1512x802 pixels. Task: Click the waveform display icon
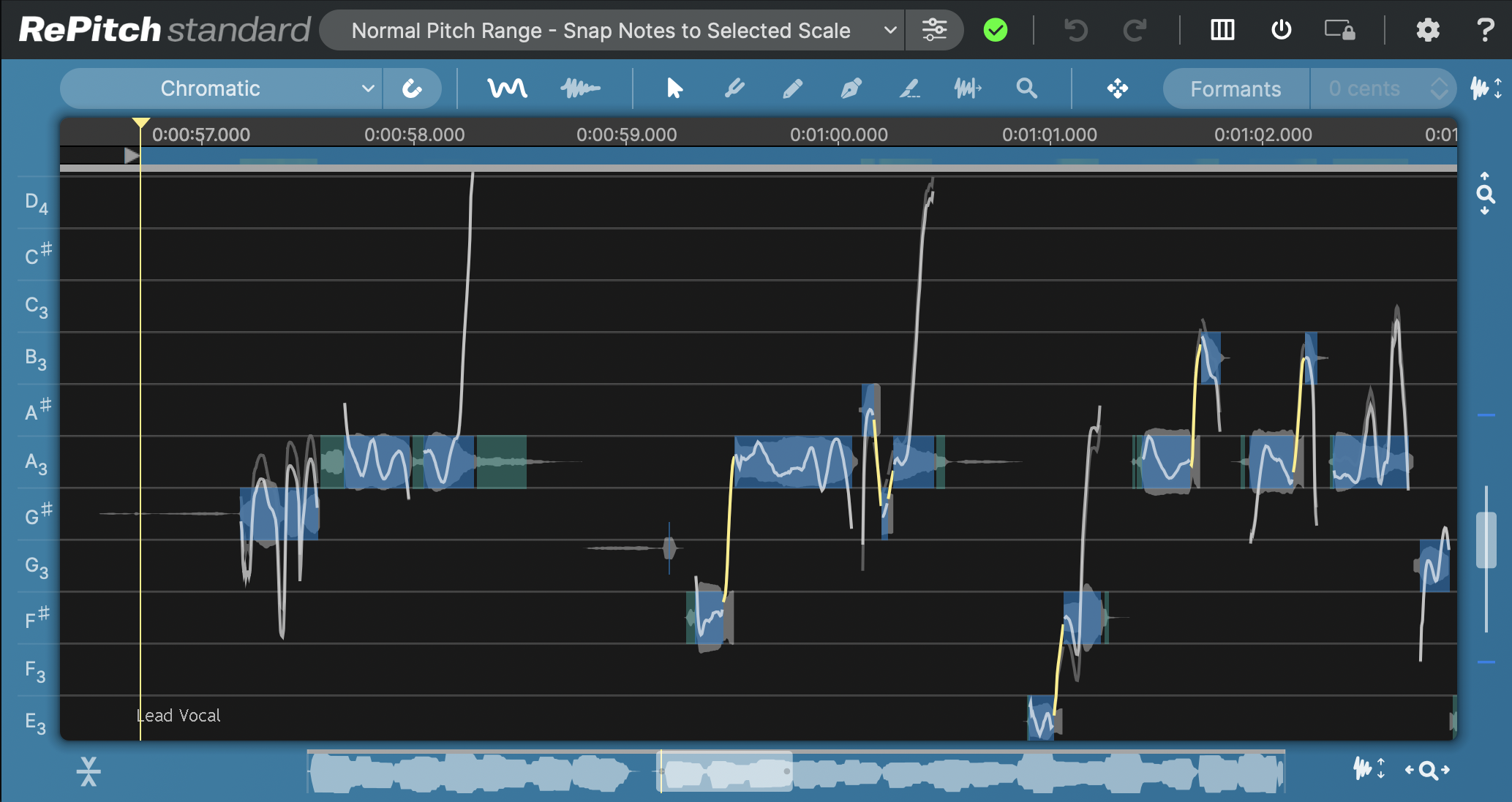point(580,88)
